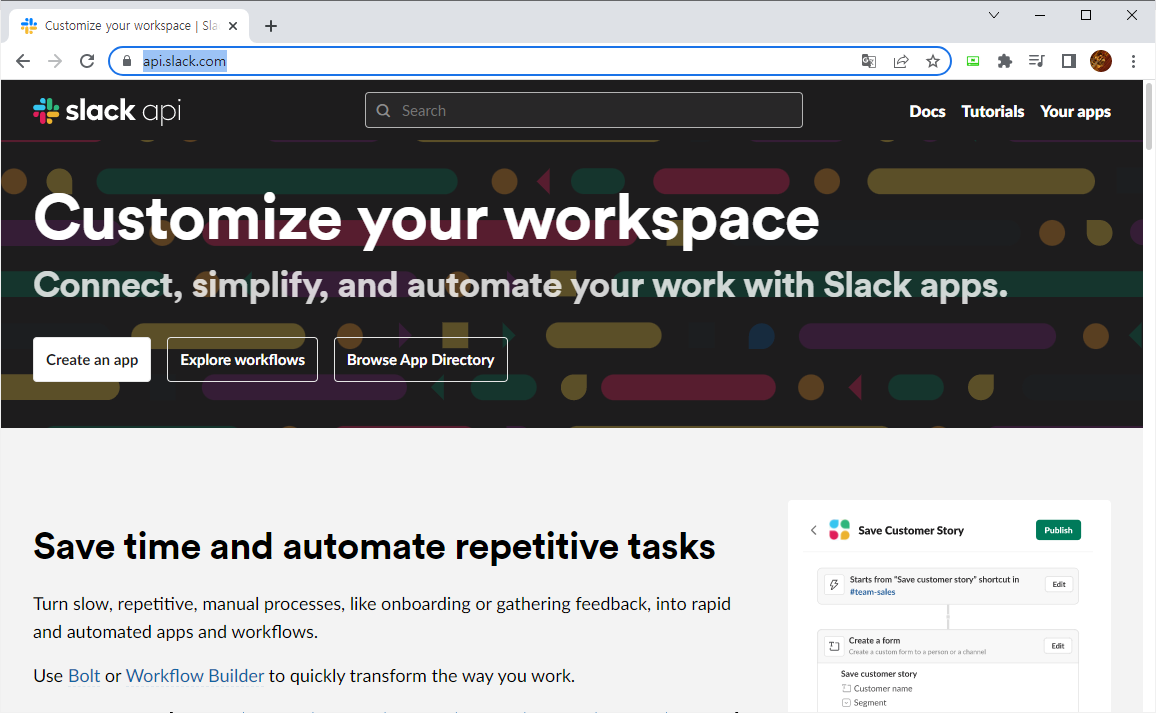Click the Explore workflows button
The width and height of the screenshot is (1156, 713).
(x=243, y=360)
